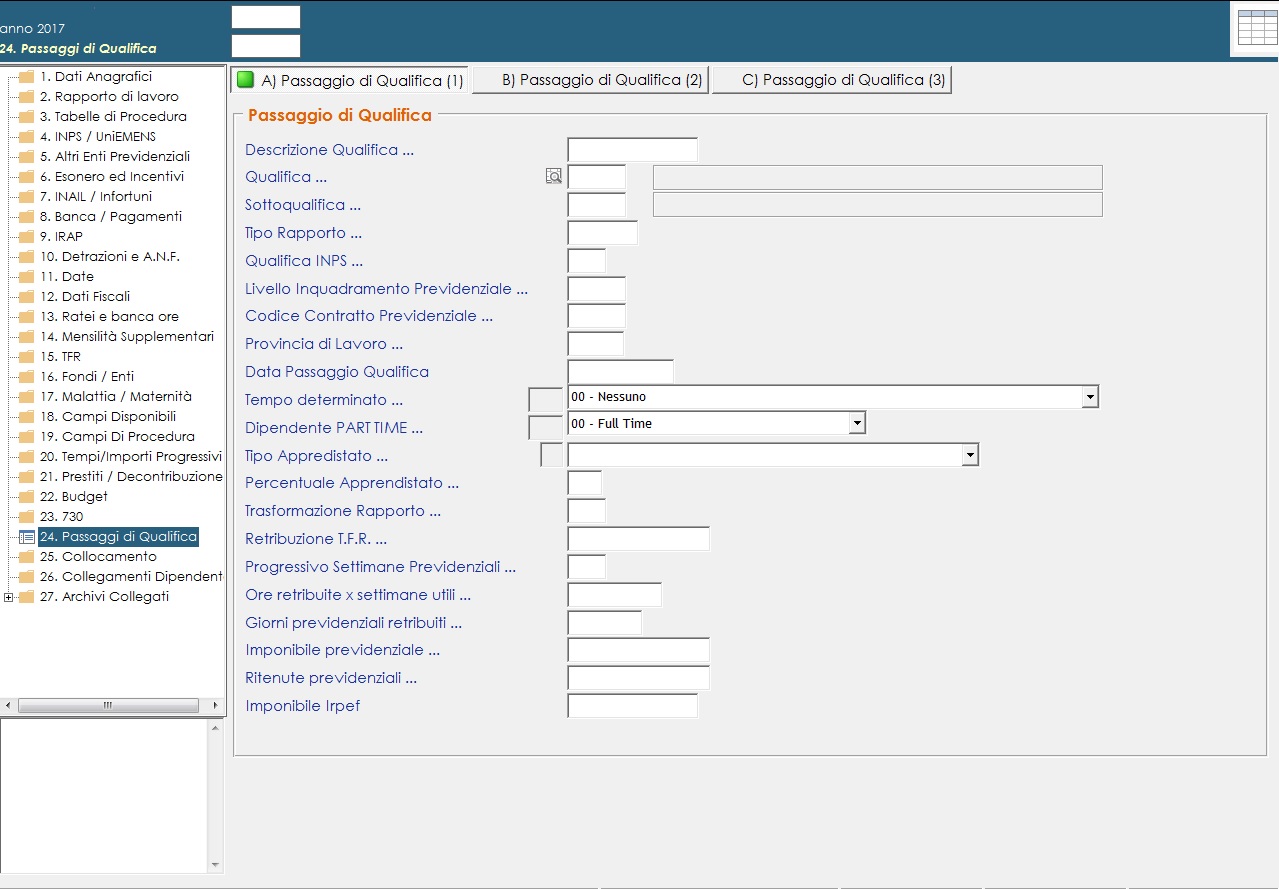Open the Dipendente PART TIME dropdown
Viewport: 1279px width, 889px height.
(x=856, y=424)
